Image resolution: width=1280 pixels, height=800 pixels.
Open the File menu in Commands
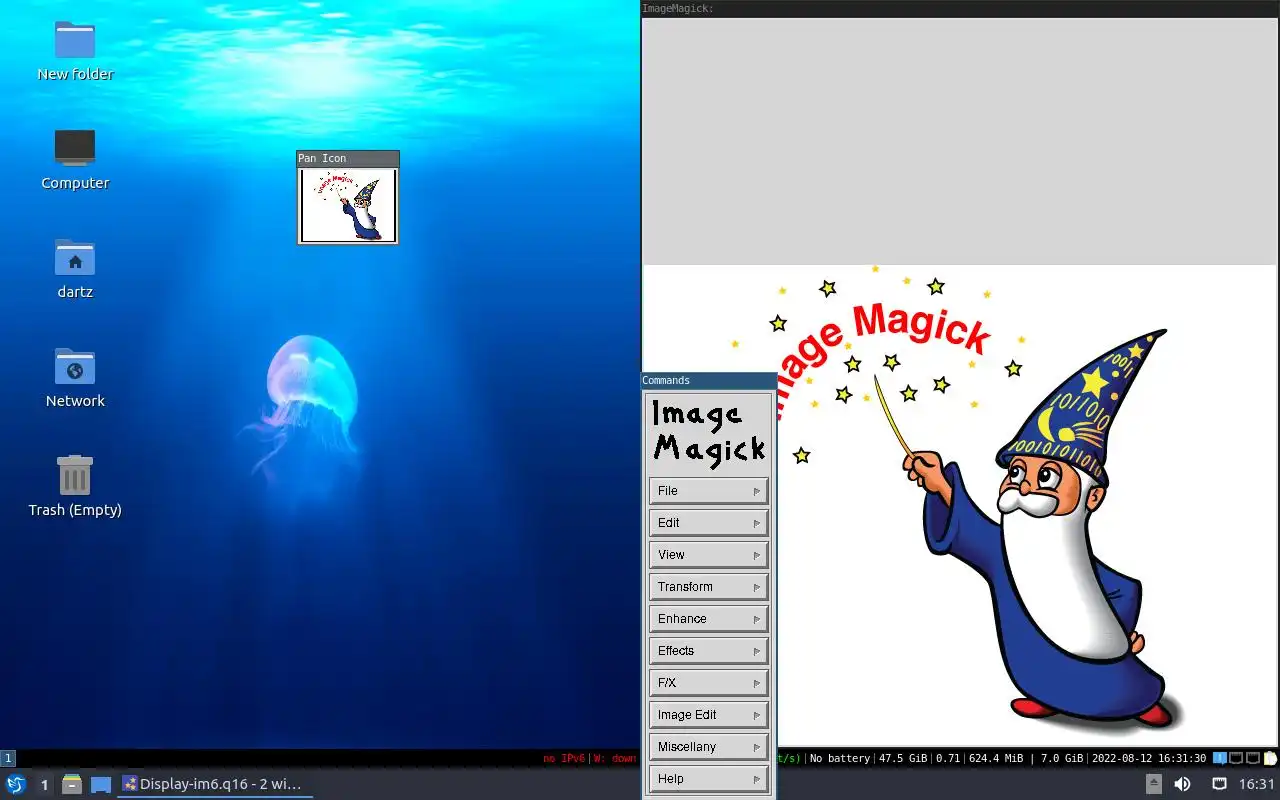(x=708, y=491)
